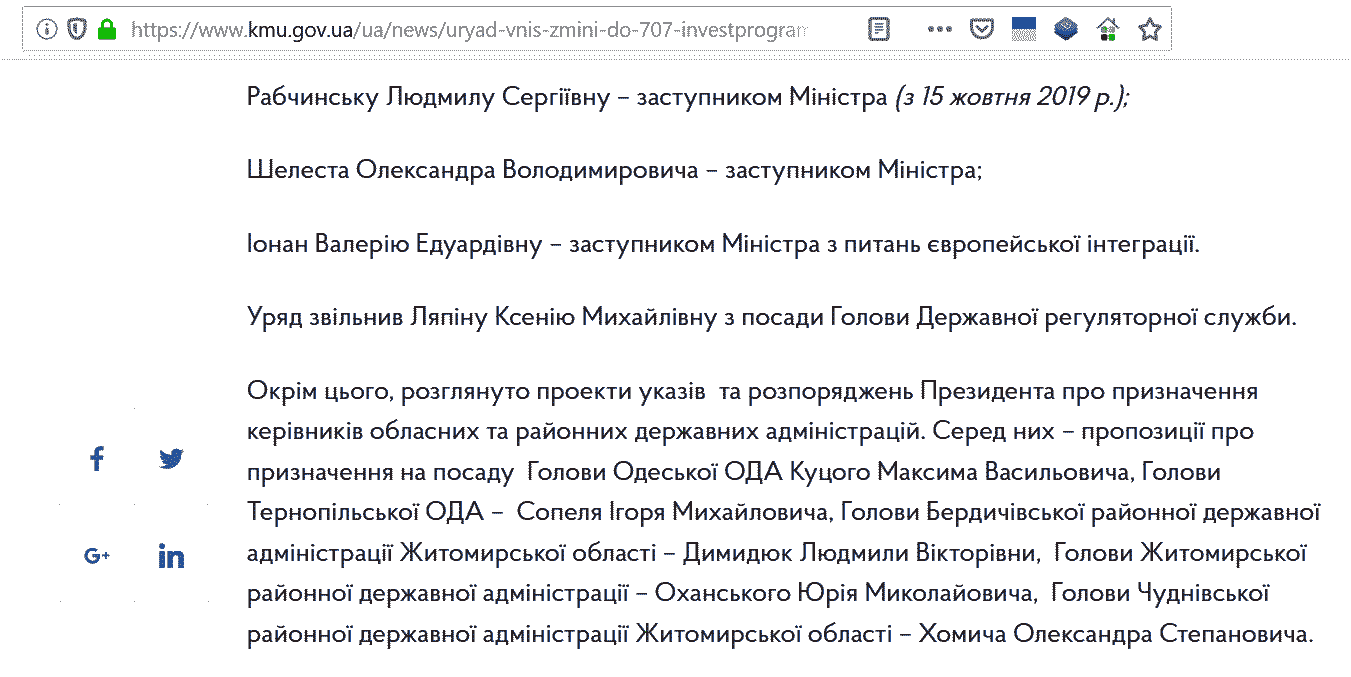Image resolution: width=1351 pixels, height=677 pixels.
Task: Click the house-shaped extension icon
Action: tap(1107, 29)
